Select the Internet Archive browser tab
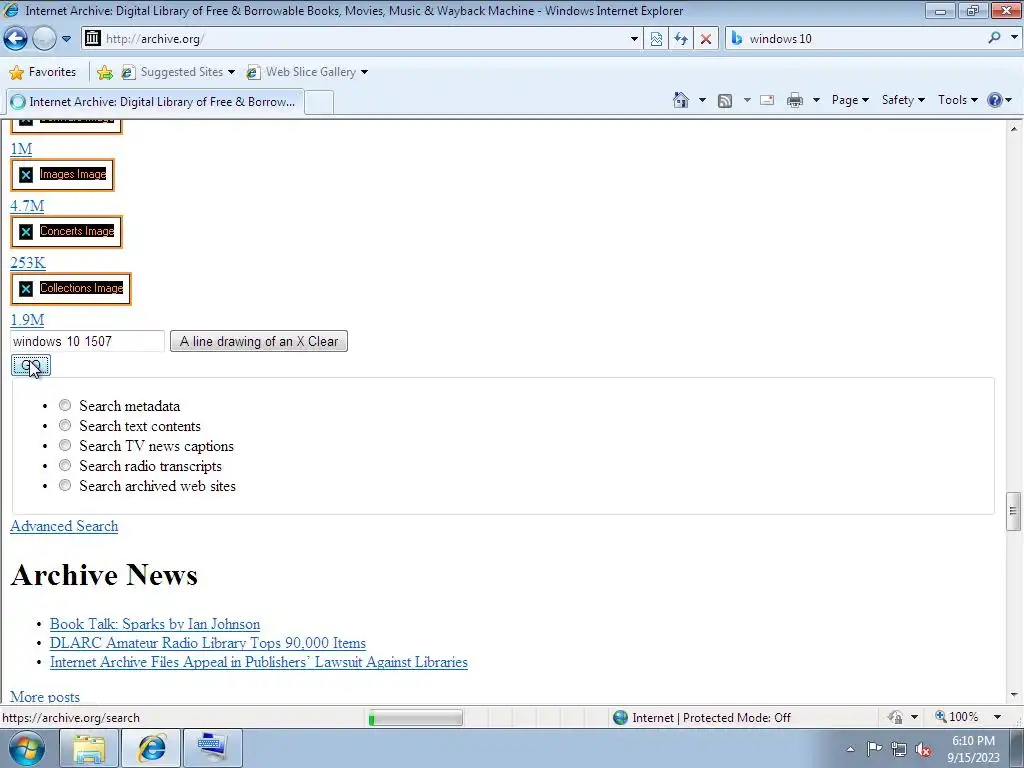 [x=155, y=102]
